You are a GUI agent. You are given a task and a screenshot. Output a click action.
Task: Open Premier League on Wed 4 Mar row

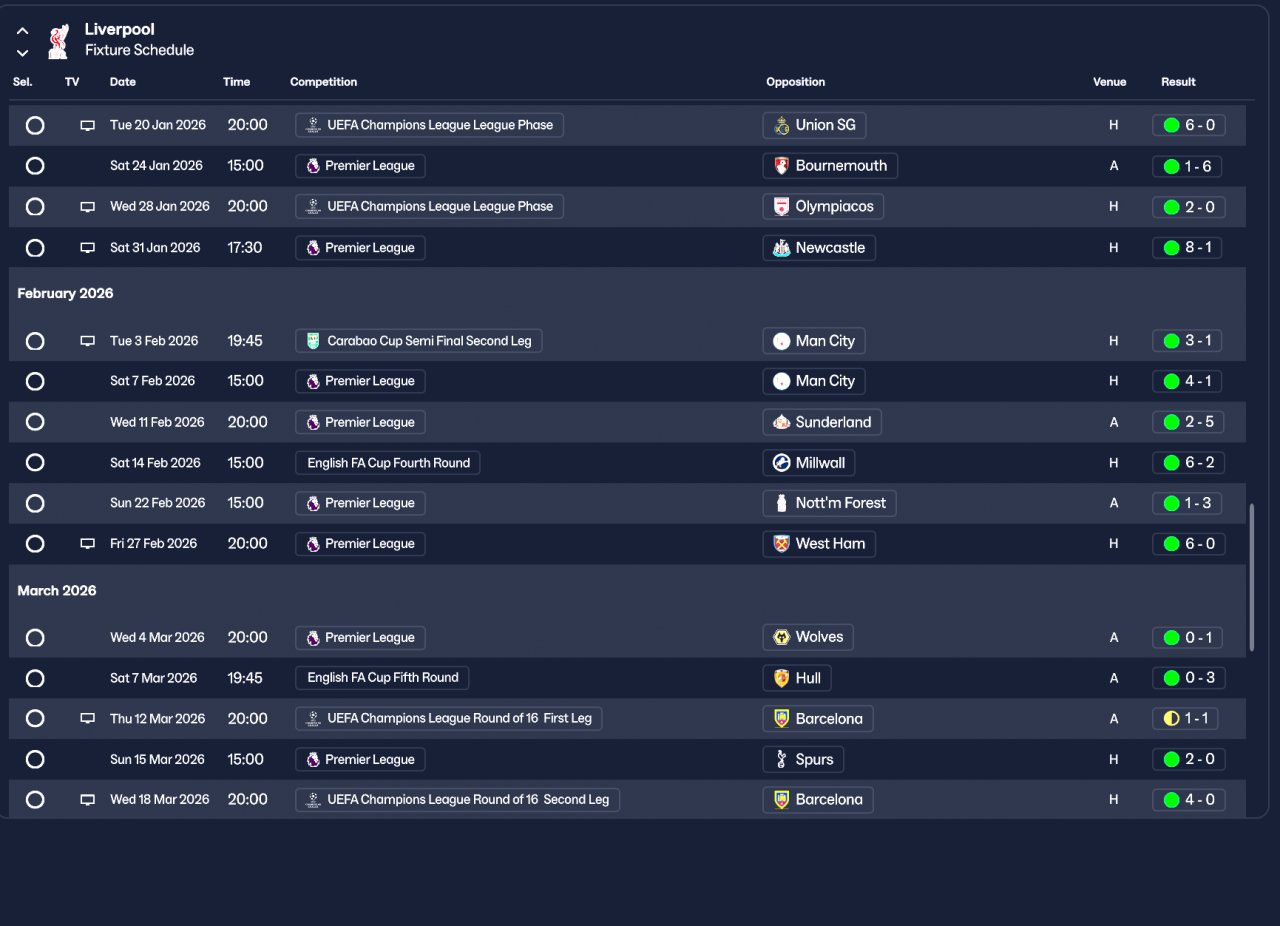(360, 638)
